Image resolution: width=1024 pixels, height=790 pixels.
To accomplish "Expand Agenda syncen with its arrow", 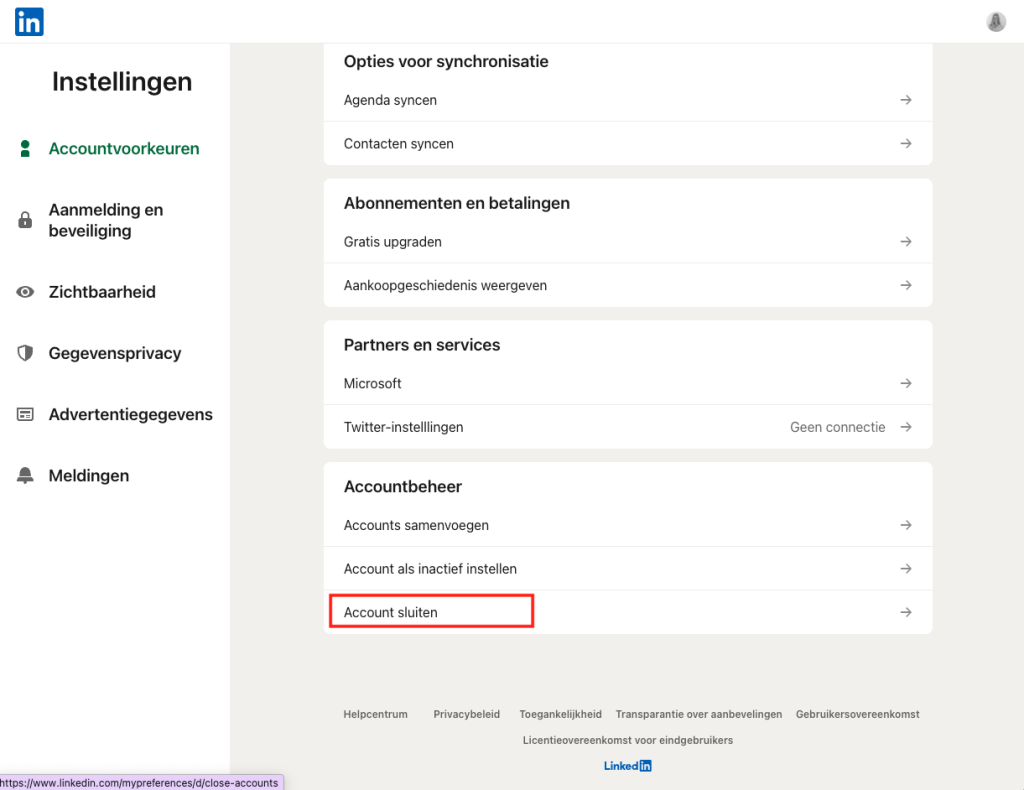I will coord(905,100).
